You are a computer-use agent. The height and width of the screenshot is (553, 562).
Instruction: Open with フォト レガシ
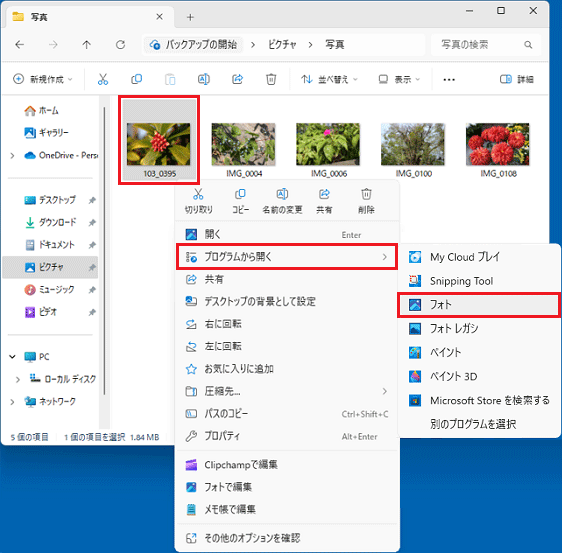[x=478, y=329]
